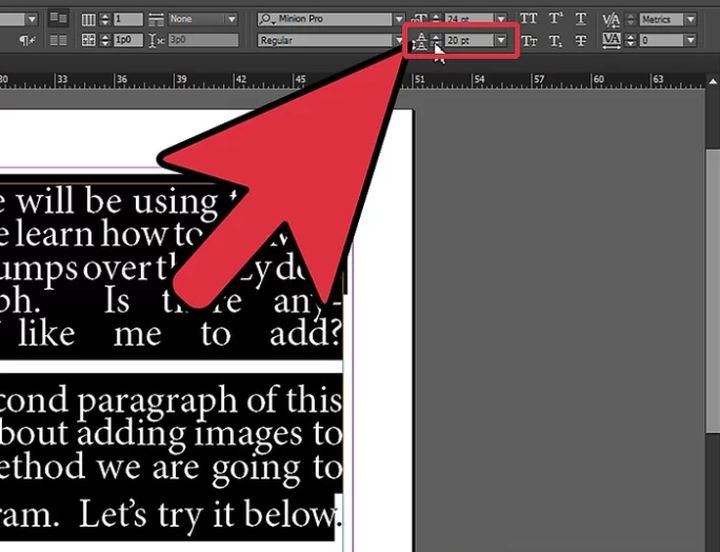Click the font search magnifier icon
The width and height of the screenshot is (720, 552).
click(266, 19)
